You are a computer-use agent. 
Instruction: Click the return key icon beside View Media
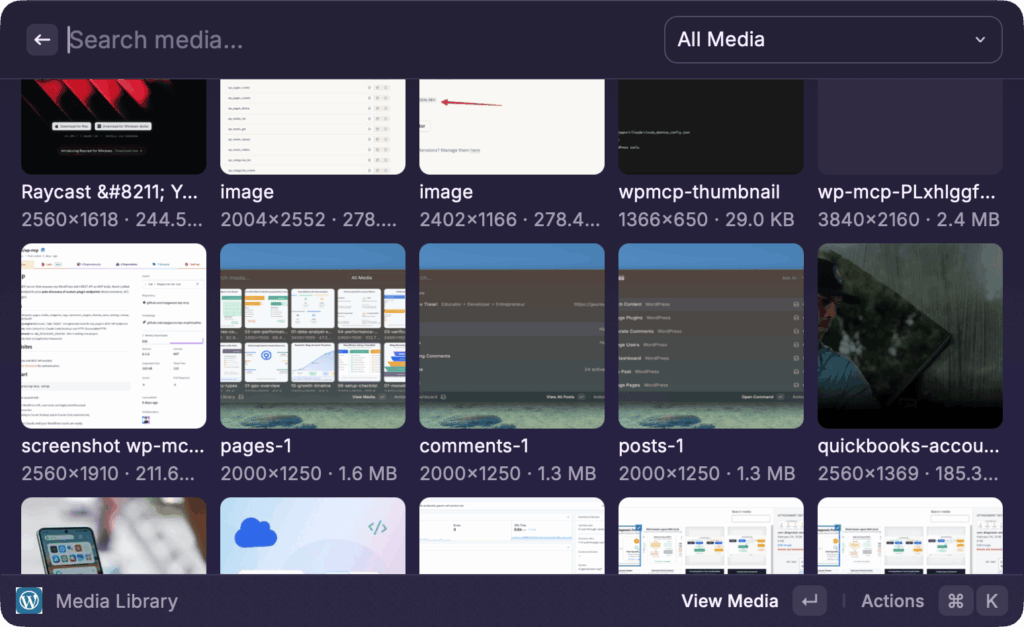click(809, 600)
